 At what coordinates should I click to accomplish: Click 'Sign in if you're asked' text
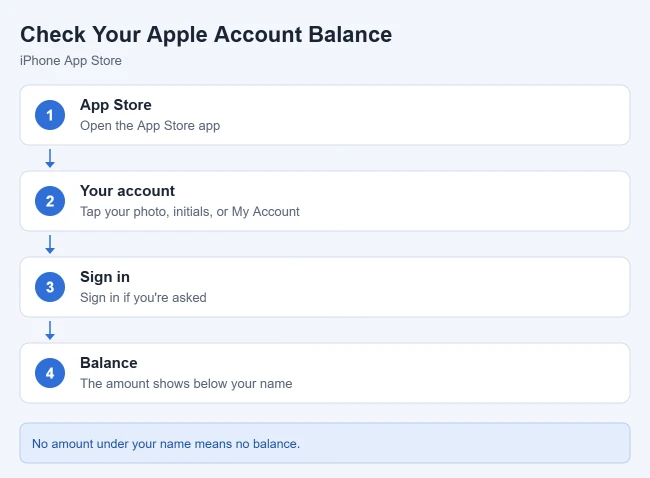(143, 298)
